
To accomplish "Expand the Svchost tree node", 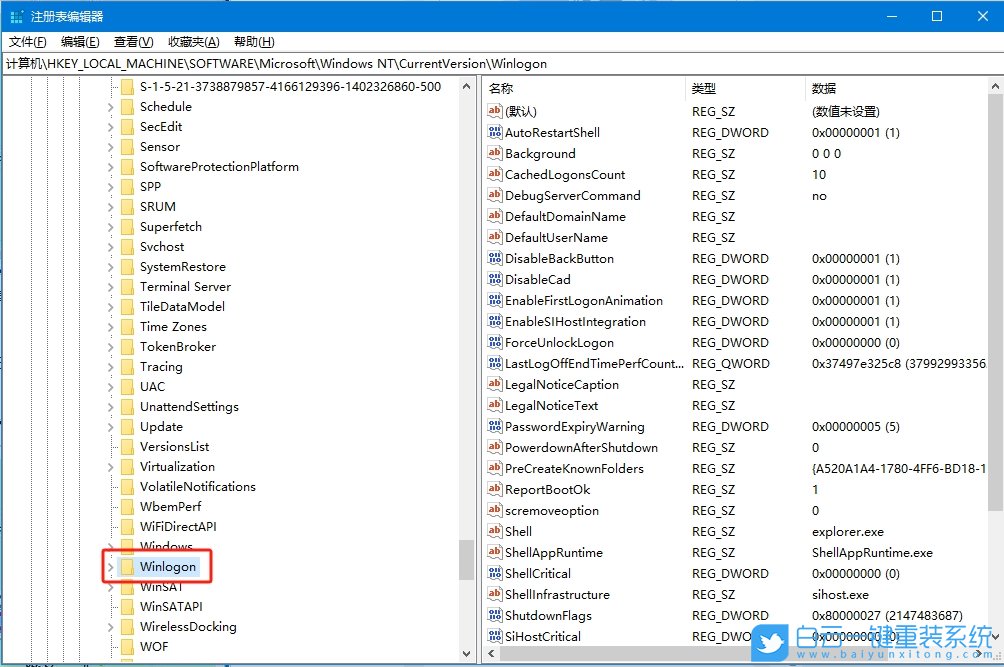I will (110, 246).
